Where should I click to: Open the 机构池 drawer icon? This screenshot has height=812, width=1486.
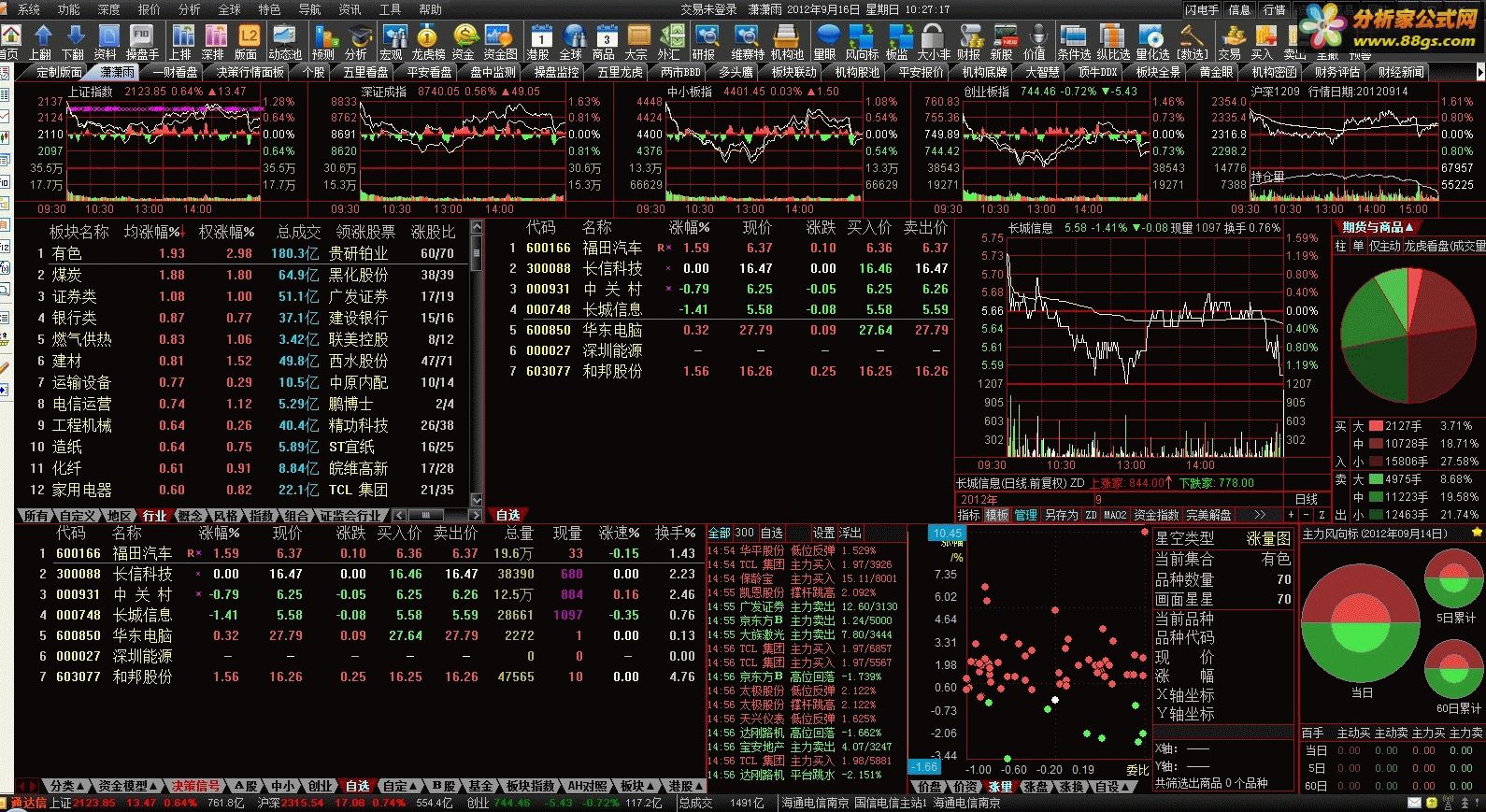click(787, 42)
